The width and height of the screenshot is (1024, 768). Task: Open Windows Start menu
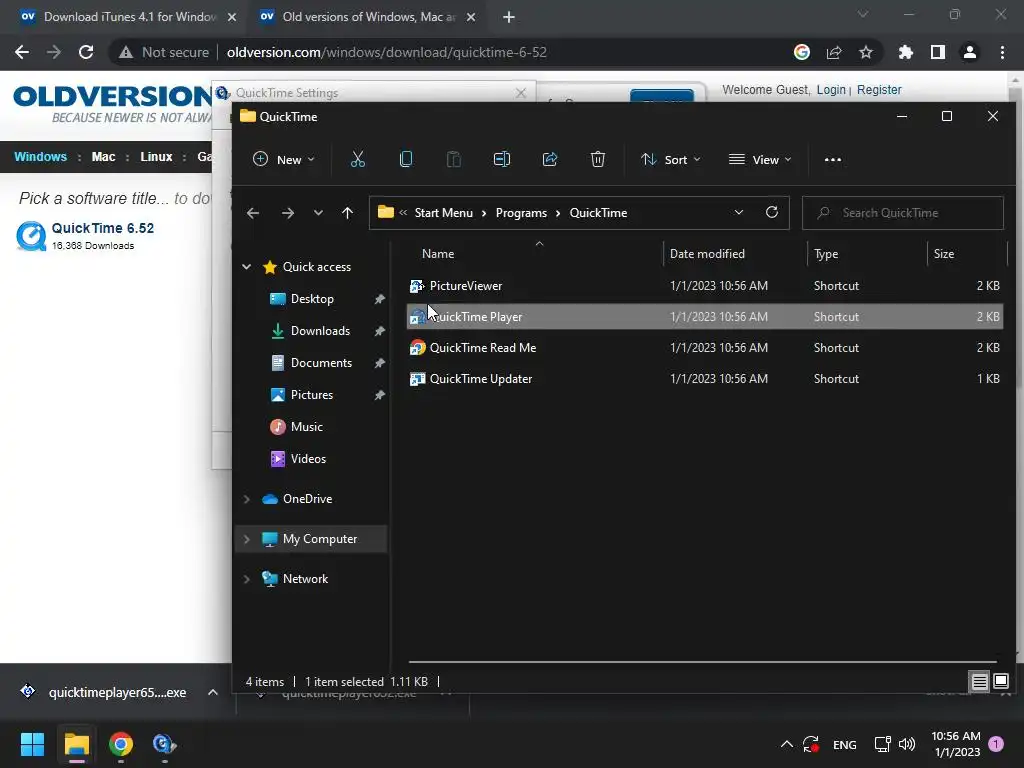coord(32,744)
